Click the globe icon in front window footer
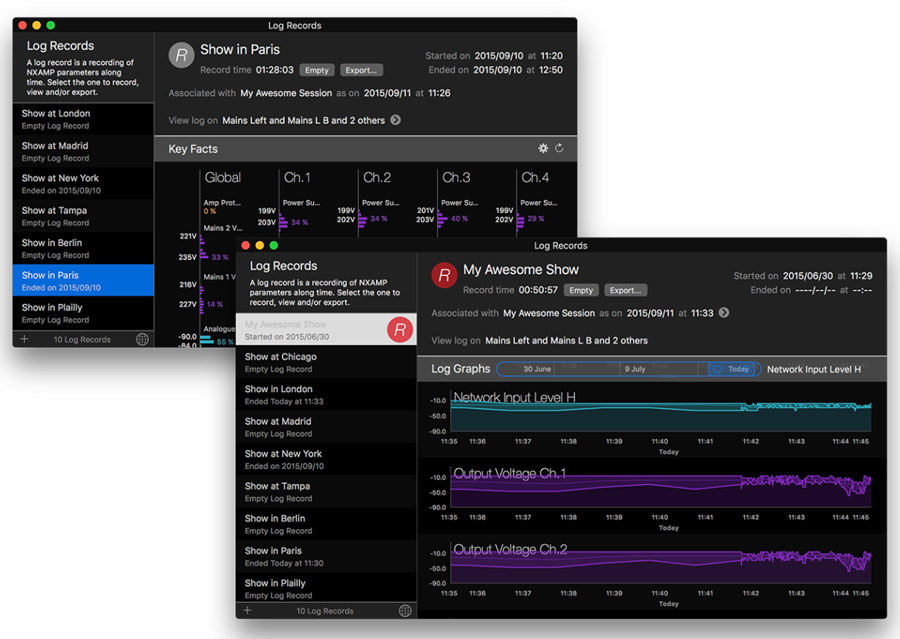Viewport: 900px width, 639px height. point(405,611)
